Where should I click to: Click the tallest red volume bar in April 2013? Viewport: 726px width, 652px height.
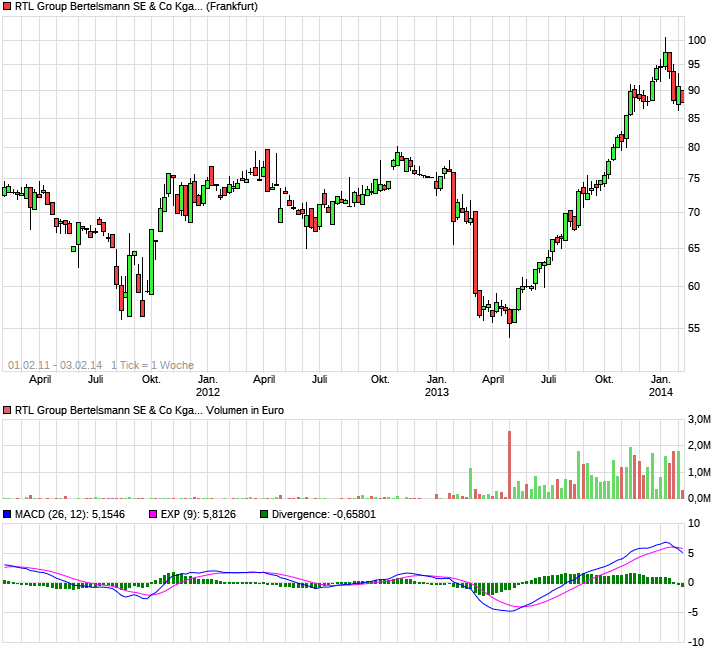point(509,465)
